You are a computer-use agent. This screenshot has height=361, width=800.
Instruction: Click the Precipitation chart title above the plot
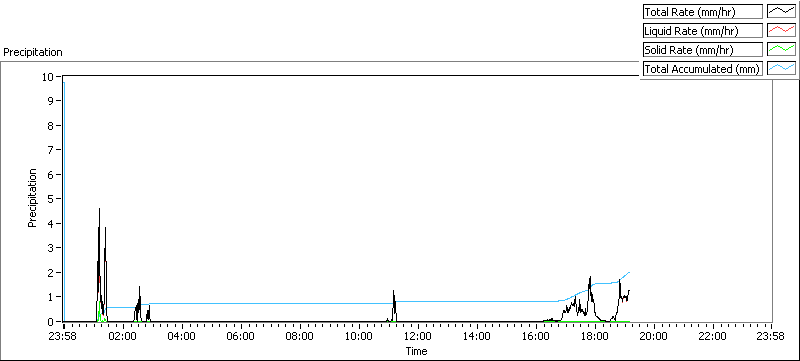[33, 52]
